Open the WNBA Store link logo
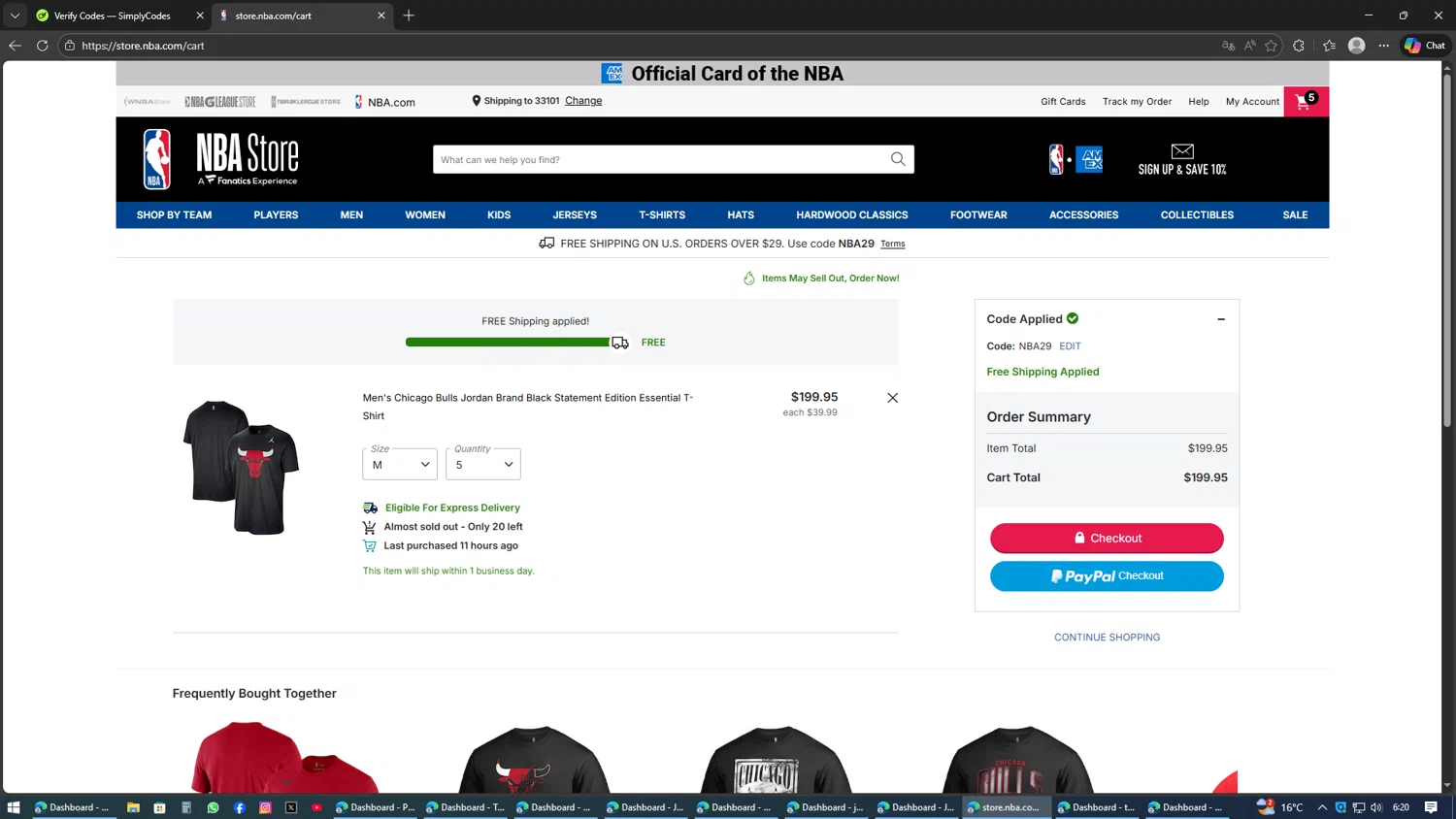1456x819 pixels. [x=147, y=101]
